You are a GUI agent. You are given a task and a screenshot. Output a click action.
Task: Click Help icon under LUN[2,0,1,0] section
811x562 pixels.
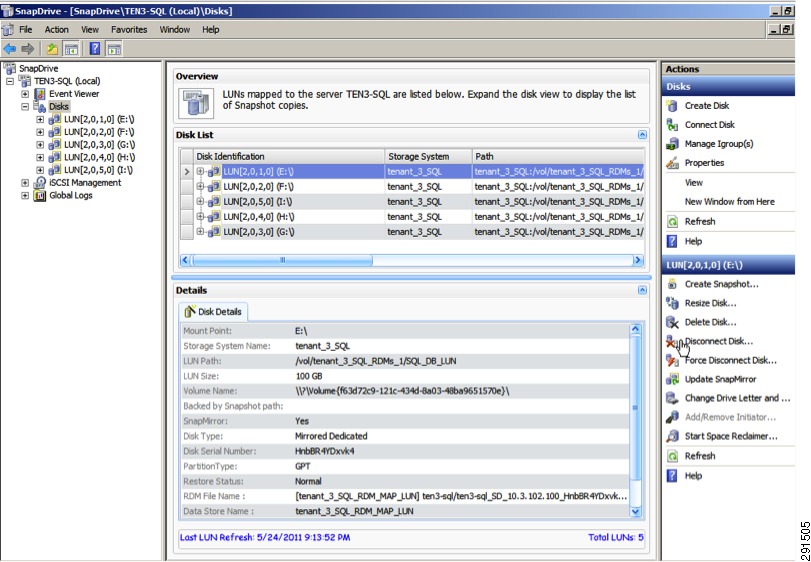coord(672,476)
